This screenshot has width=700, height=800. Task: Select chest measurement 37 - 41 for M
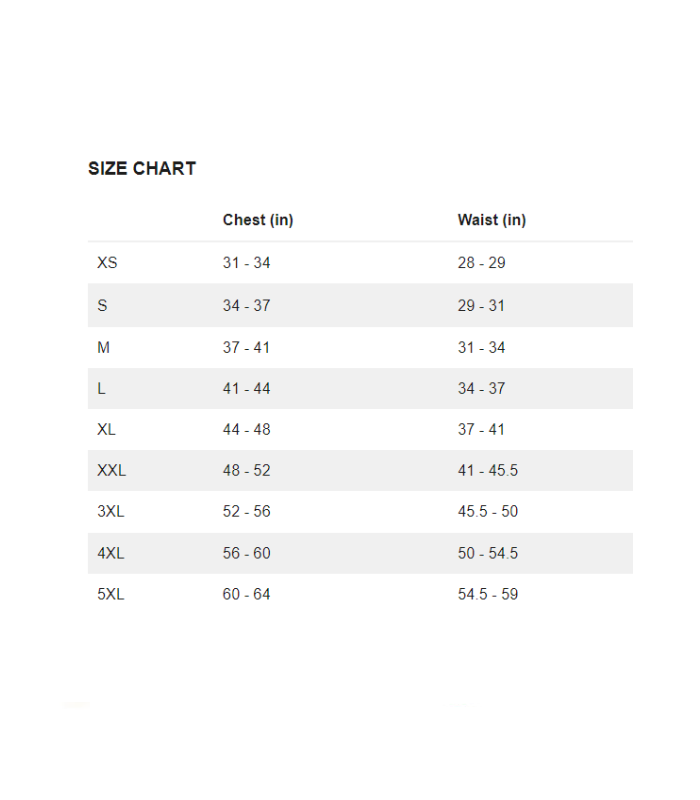pos(246,348)
